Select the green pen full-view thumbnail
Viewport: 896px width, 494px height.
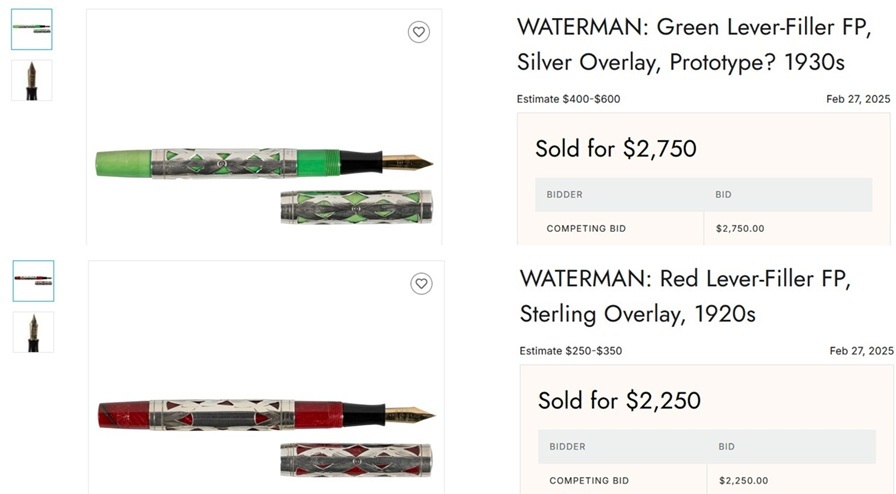[x=32, y=30]
